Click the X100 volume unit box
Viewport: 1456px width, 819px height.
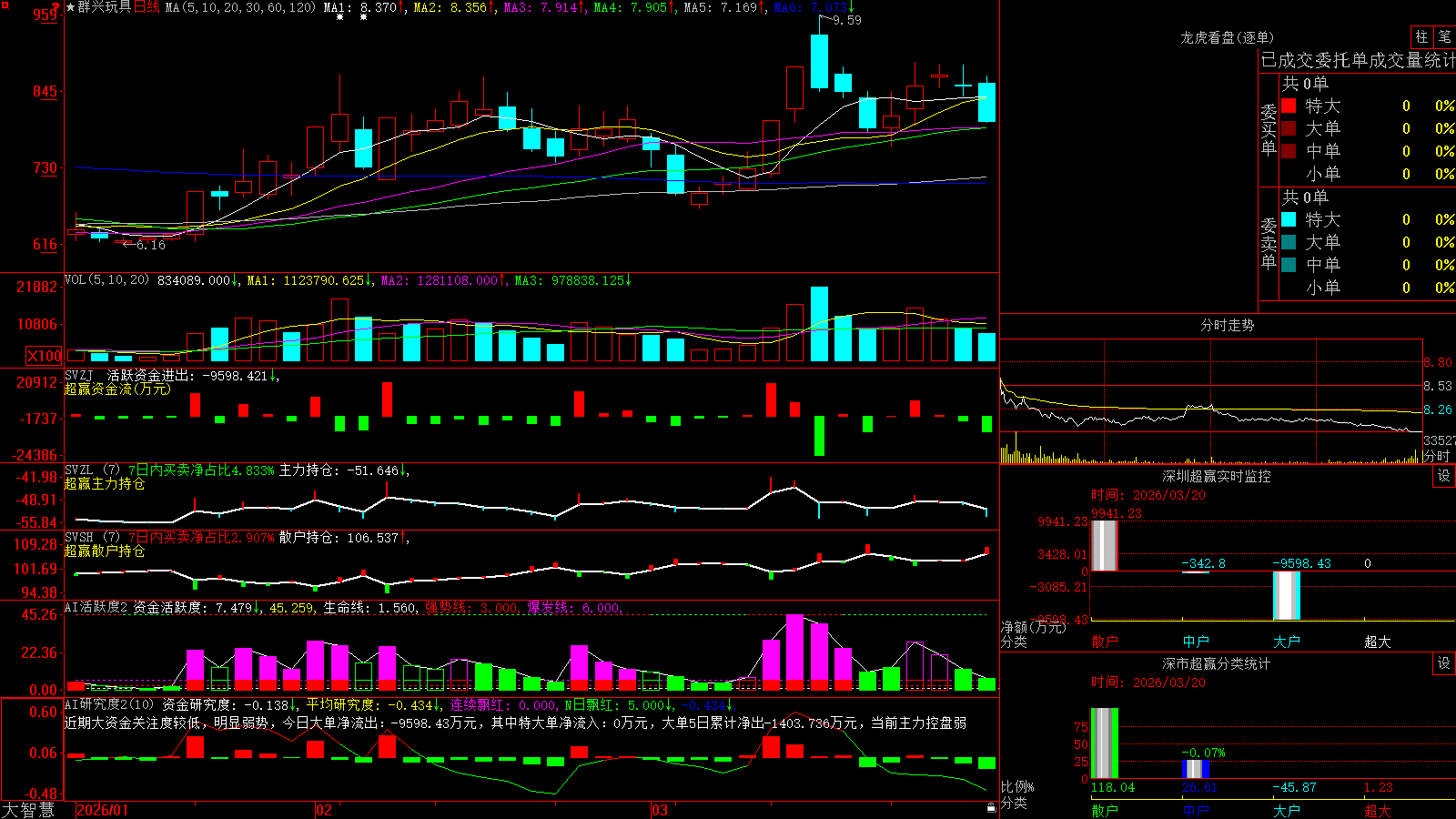45,356
